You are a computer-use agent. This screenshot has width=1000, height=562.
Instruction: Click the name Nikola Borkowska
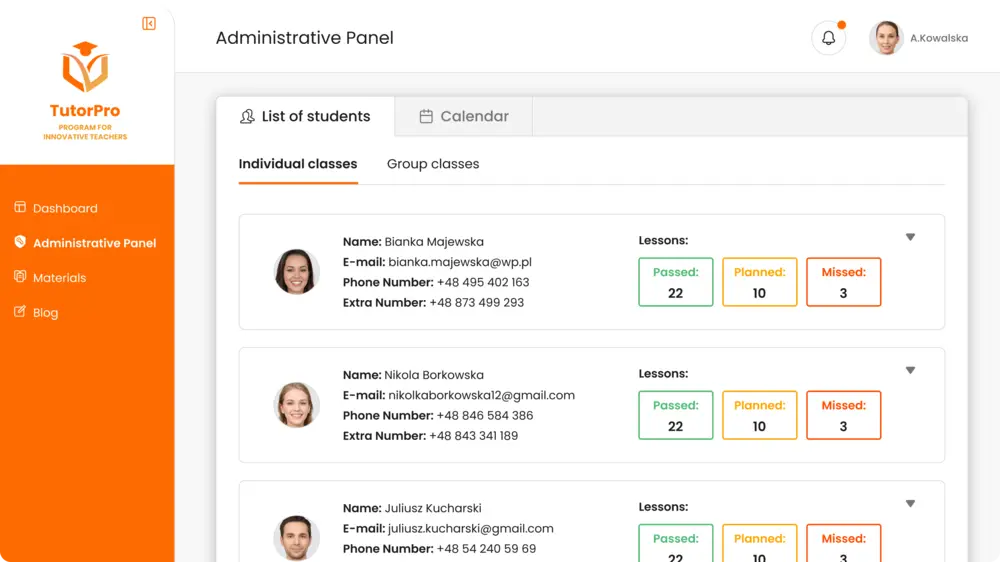coord(434,375)
